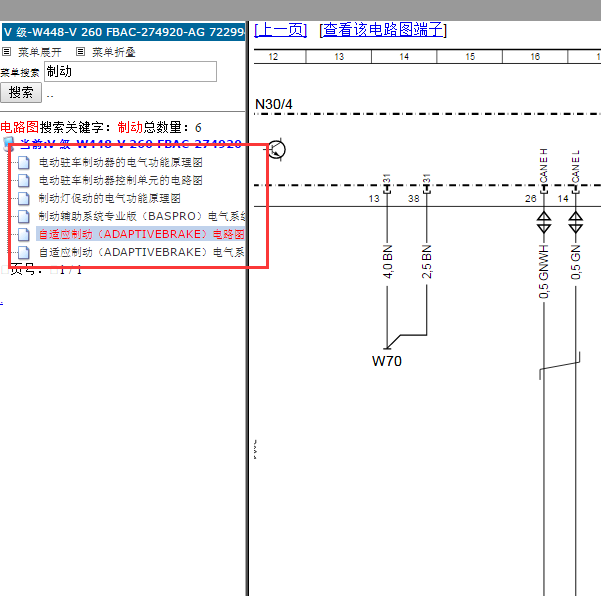The image size is (601, 596).
Task: Click column 14 in the diagram ruler
Action: click(x=404, y=57)
